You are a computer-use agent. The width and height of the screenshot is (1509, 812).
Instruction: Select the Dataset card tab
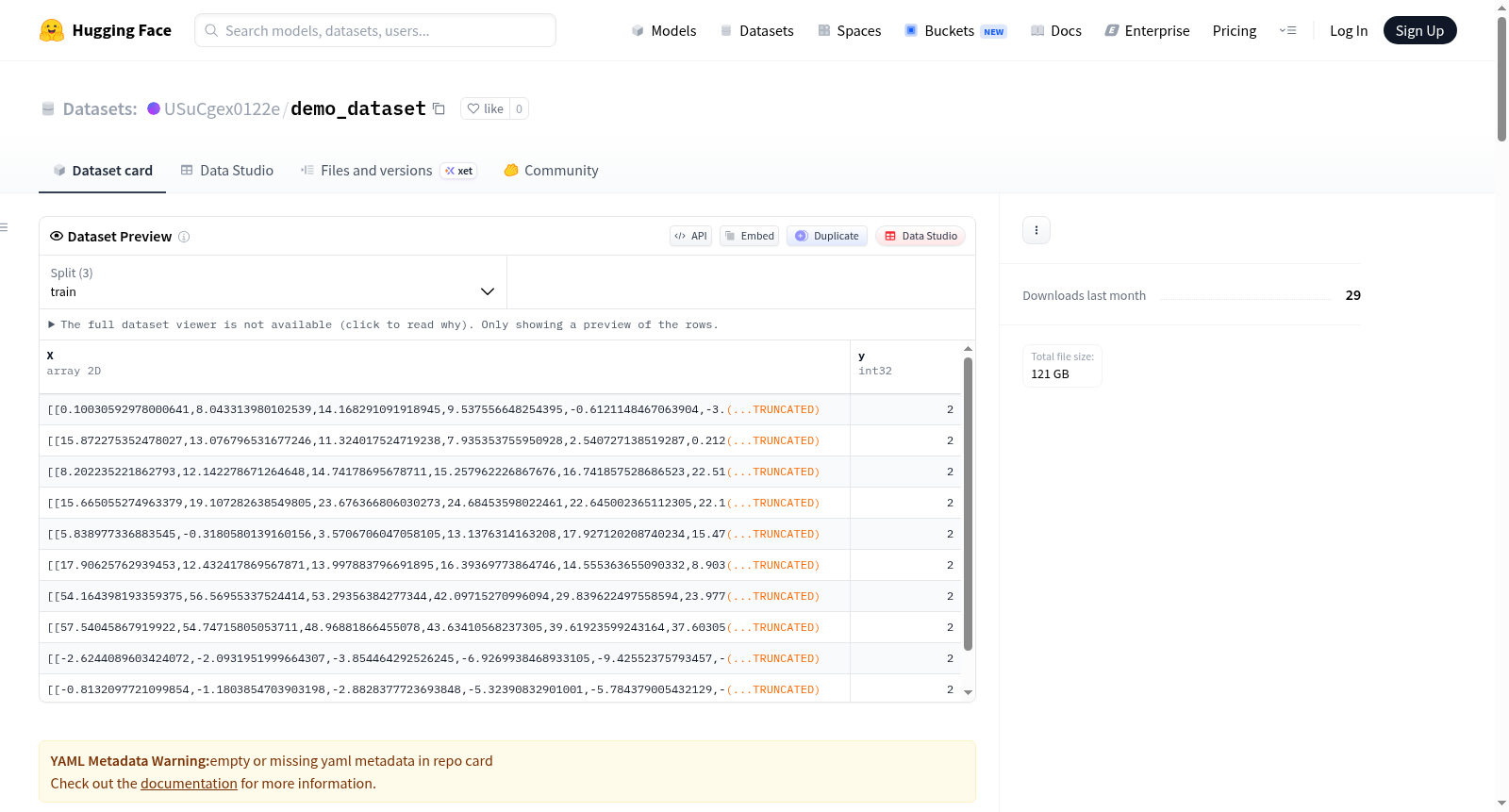(103, 171)
